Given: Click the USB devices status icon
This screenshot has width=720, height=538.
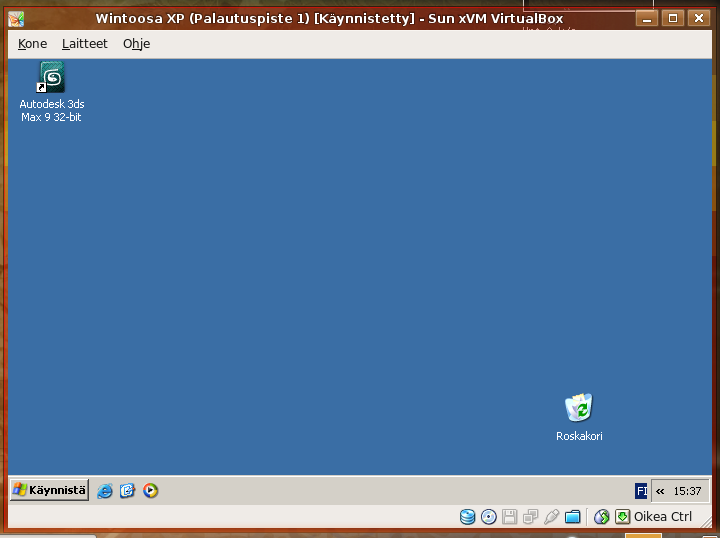Looking at the screenshot, I should pyautogui.click(x=551, y=517).
